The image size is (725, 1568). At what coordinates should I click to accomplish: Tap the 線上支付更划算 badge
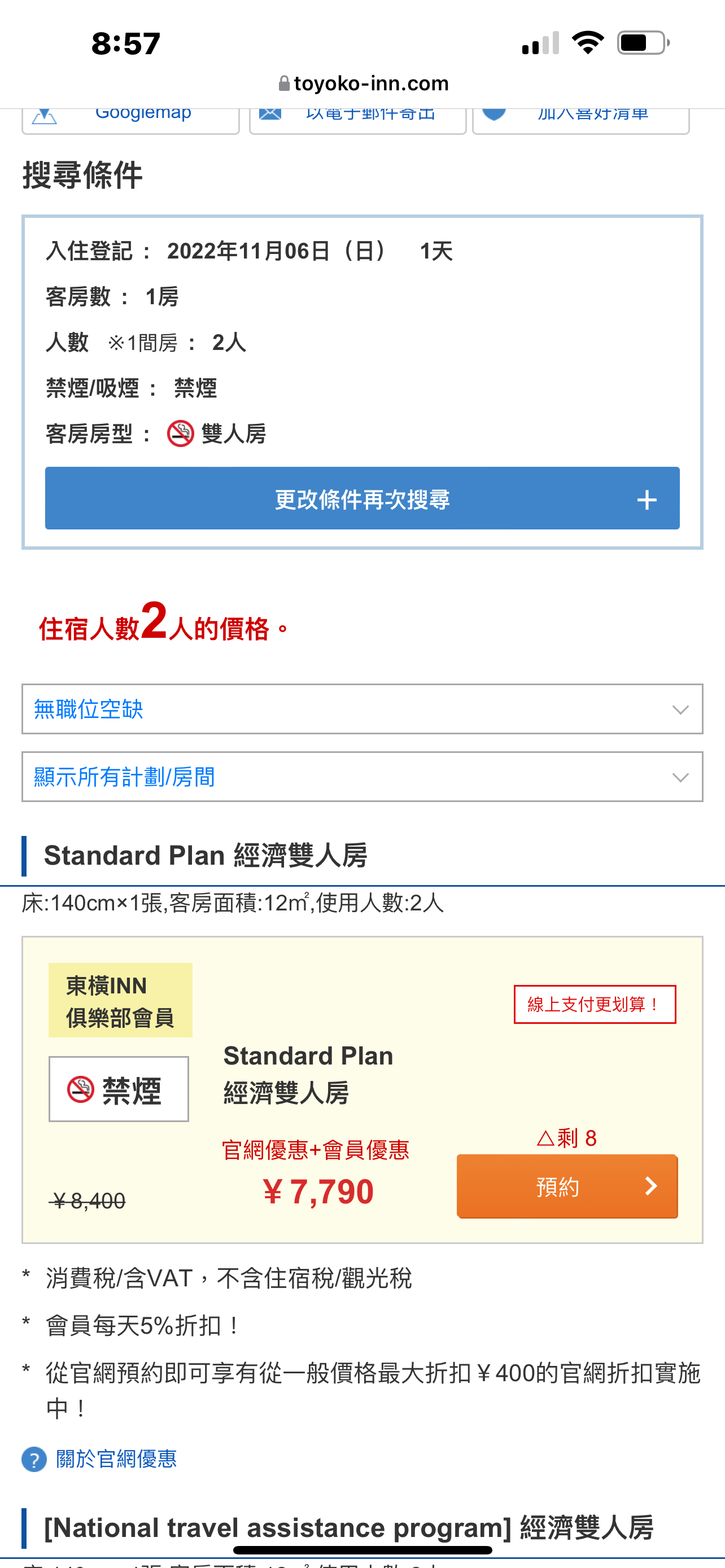click(595, 1004)
